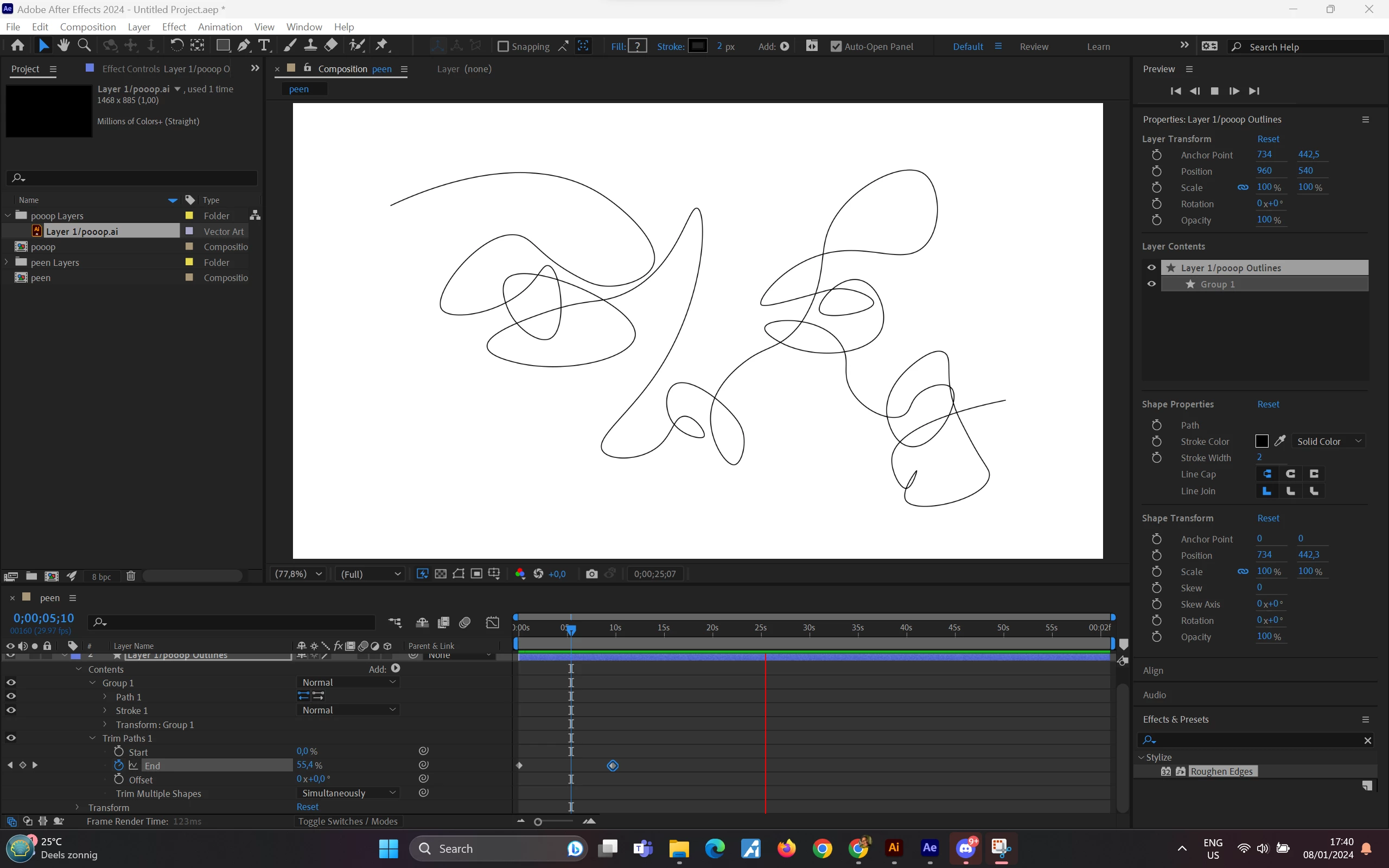
Task: Select the Type text tool
Action: pos(264,46)
